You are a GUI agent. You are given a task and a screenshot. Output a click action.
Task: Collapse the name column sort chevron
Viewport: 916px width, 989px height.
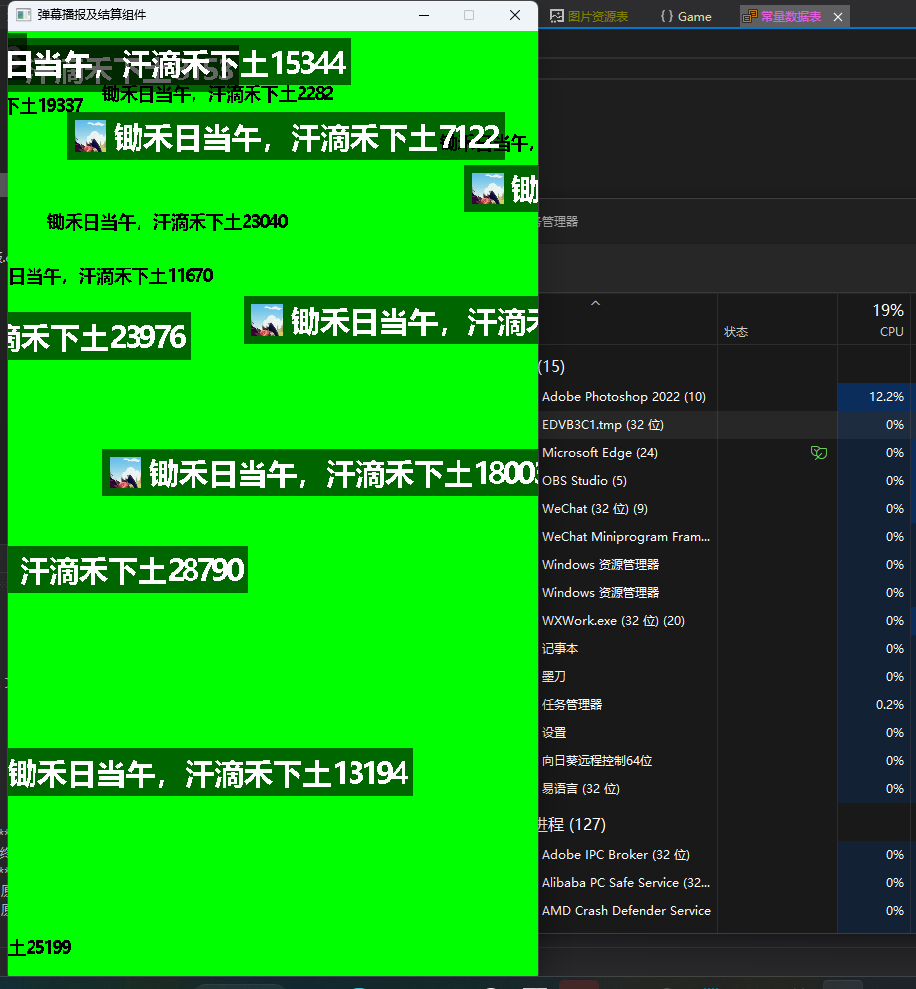click(x=595, y=303)
